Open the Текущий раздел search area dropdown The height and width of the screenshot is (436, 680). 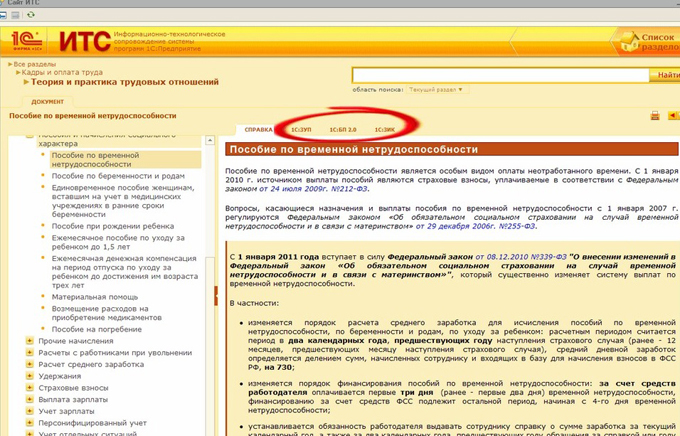436,90
